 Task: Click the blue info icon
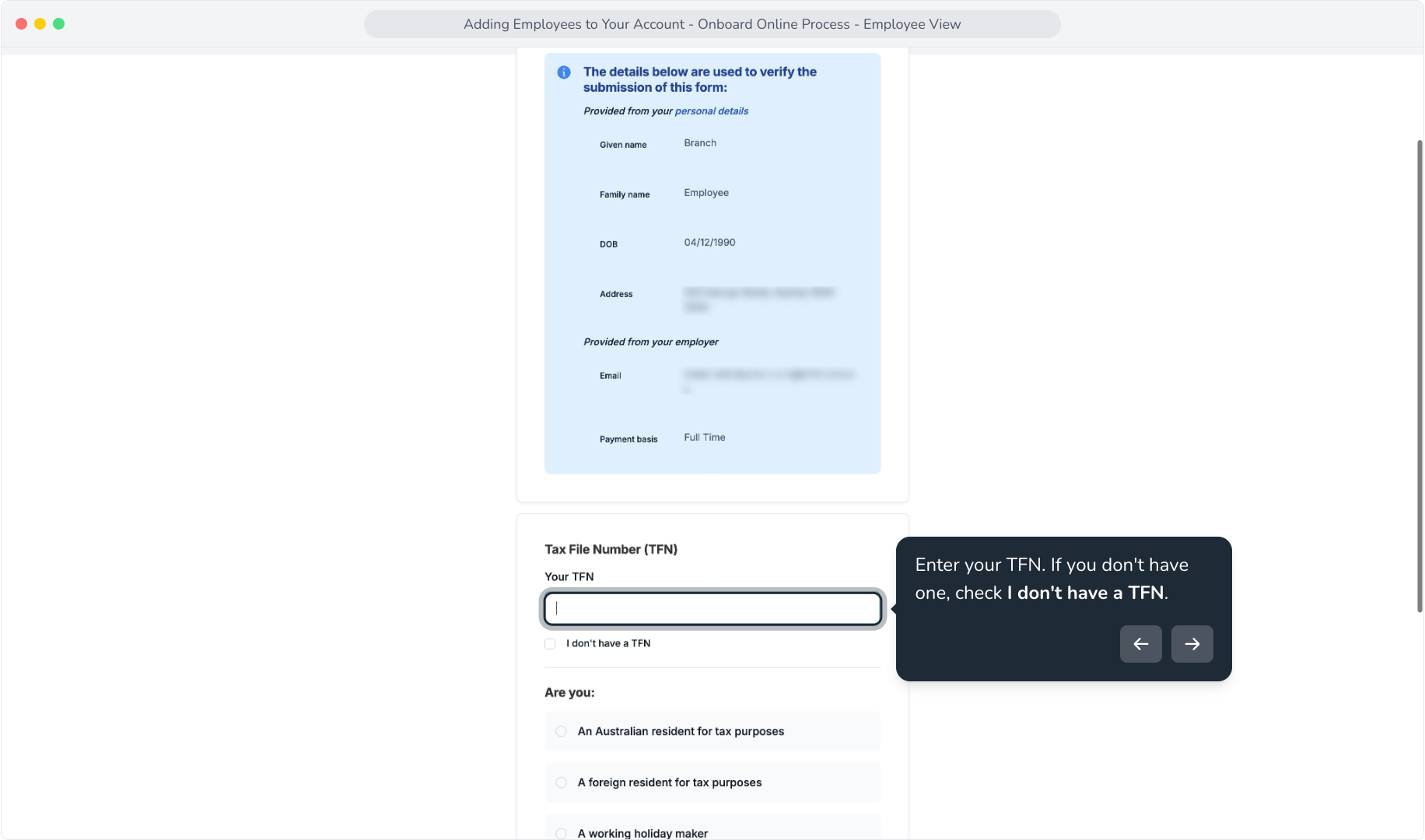click(564, 72)
